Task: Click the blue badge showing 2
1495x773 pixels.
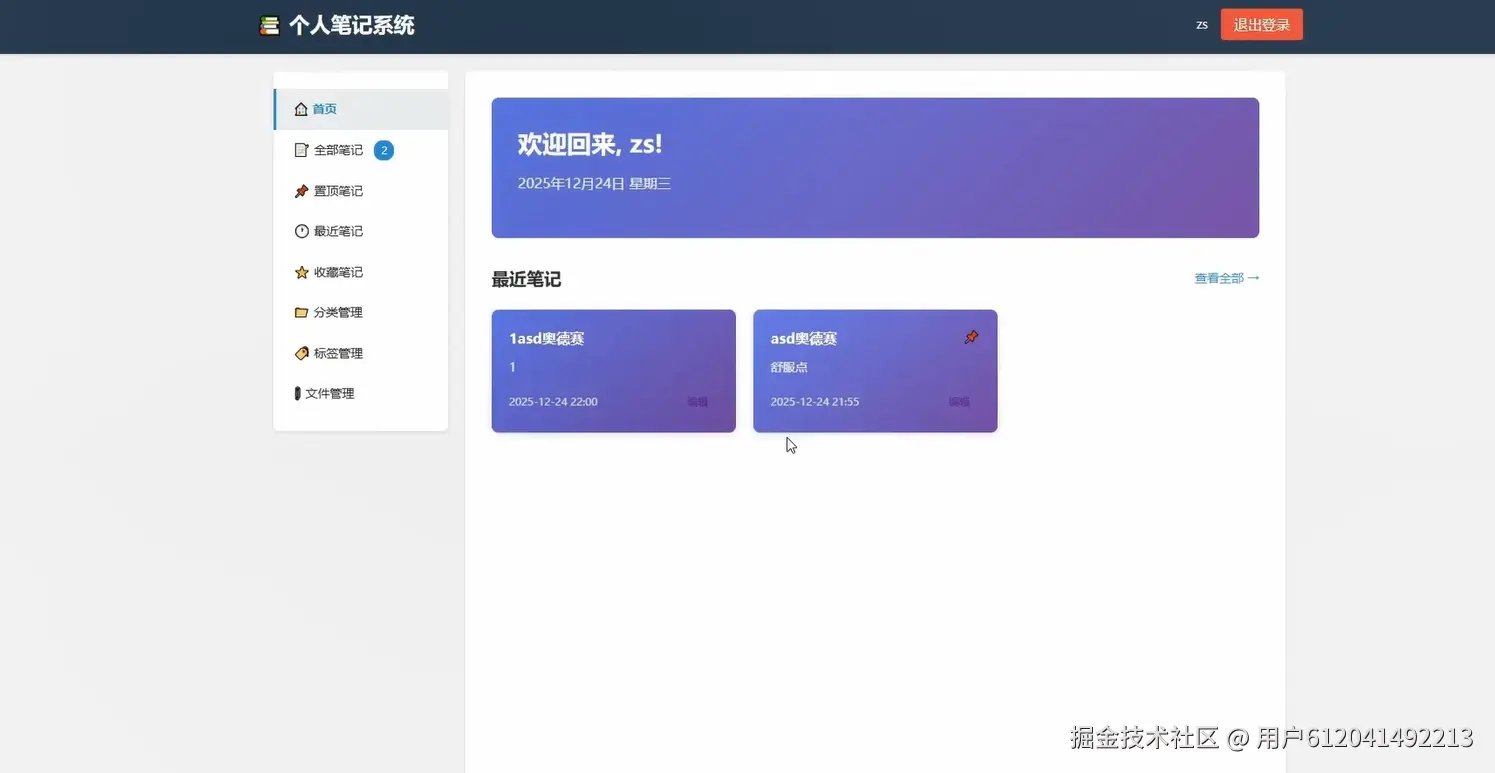Action: [383, 150]
